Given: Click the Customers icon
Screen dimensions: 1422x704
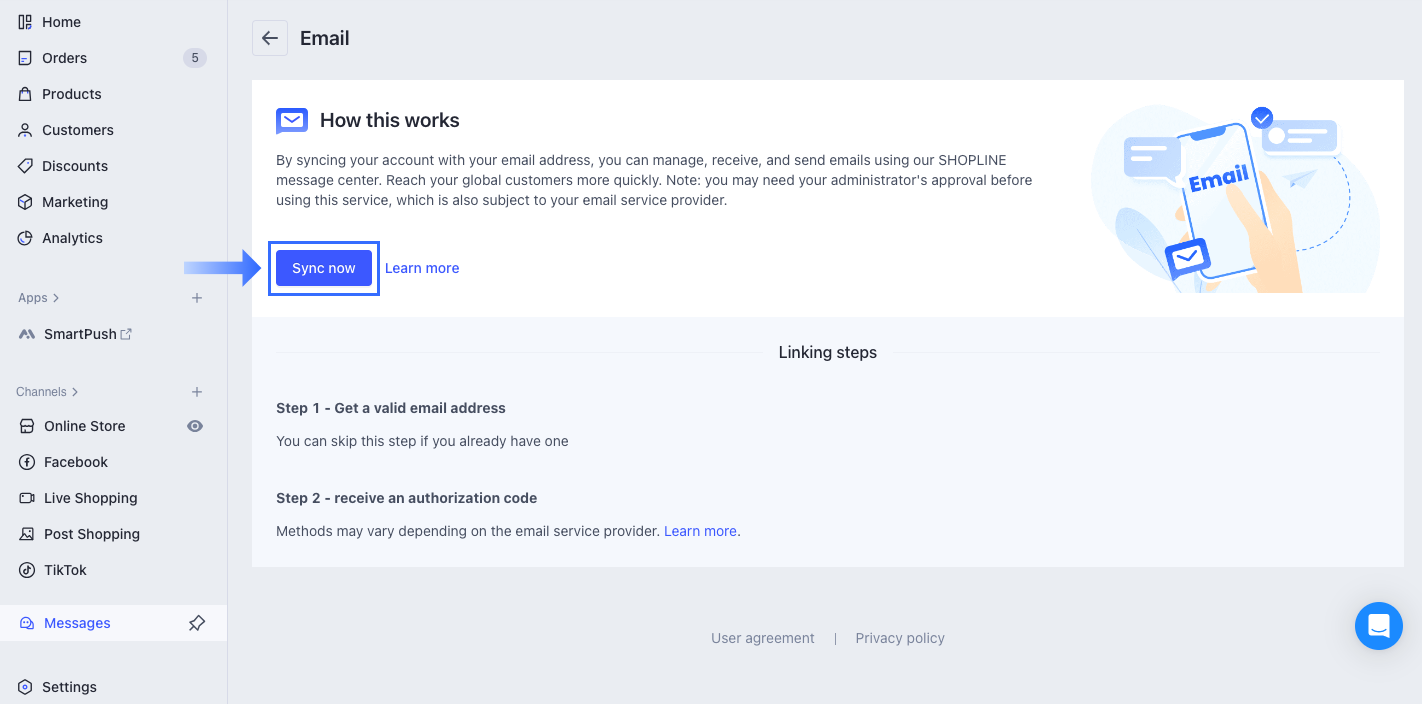Looking at the screenshot, I should (x=24, y=129).
